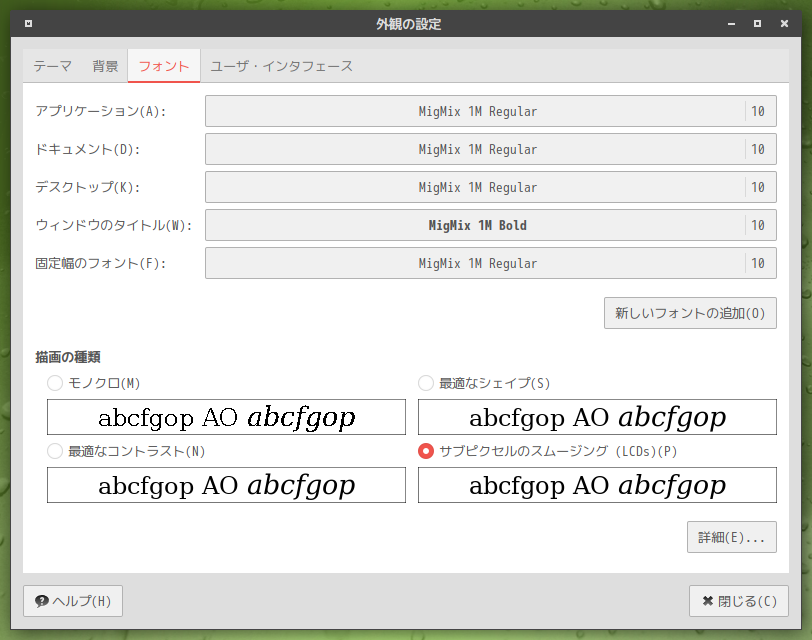
Task: Click the ウィンドウのタイトル(W): label
Action: coord(113,225)
